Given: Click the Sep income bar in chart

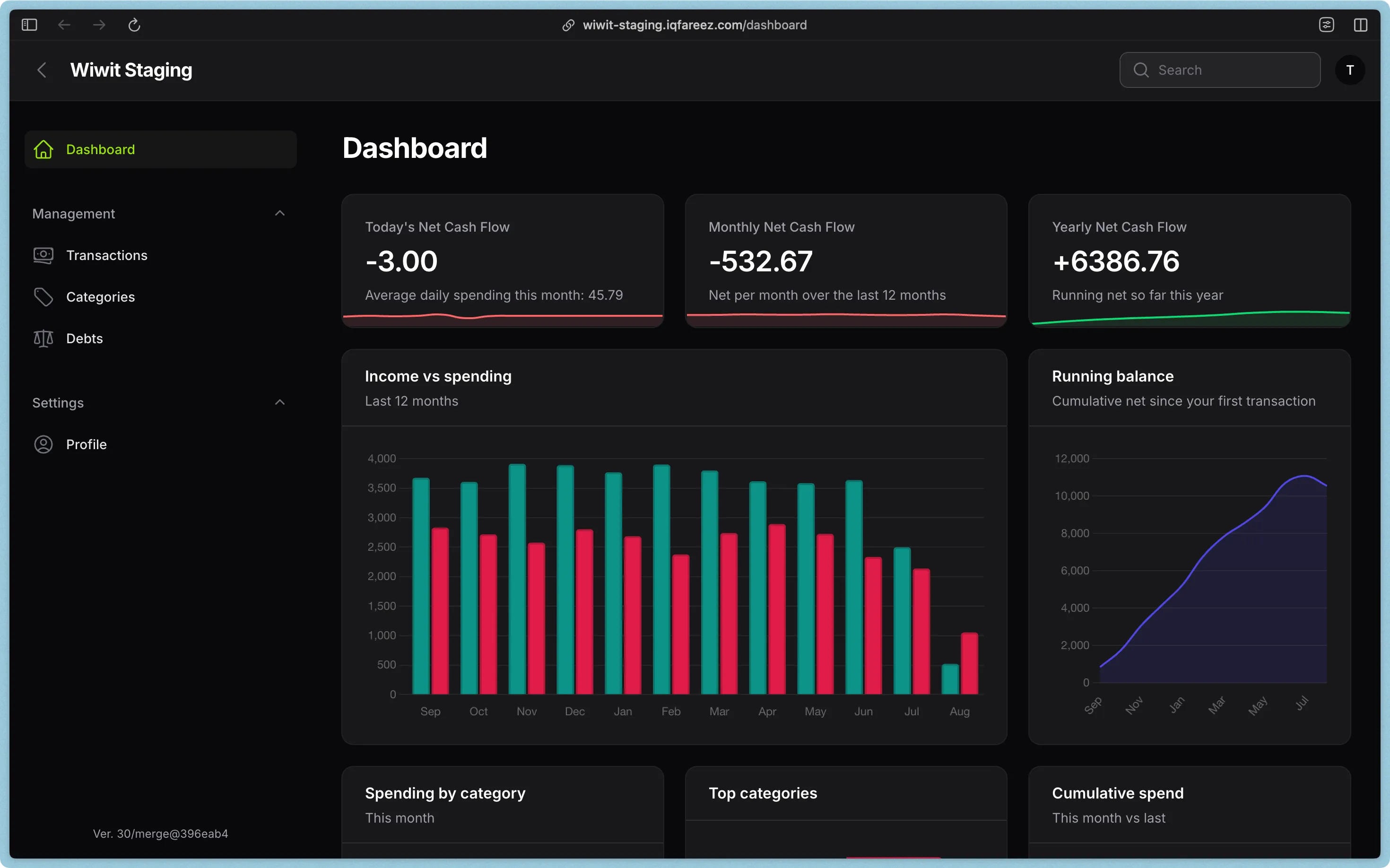Looking at the screenshot, I should pyautogui.click(x=421, y=586).
